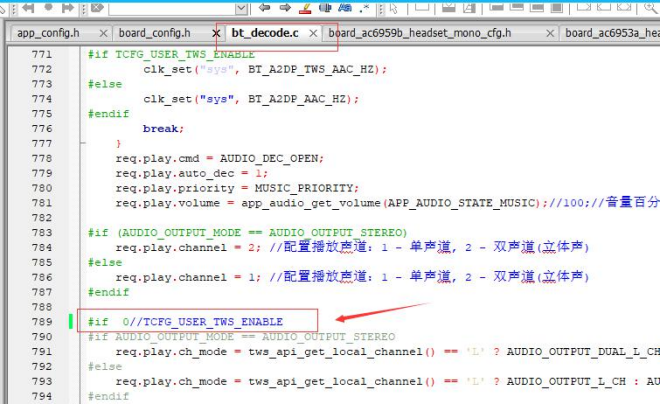
Task: Collapse the code fold marker at line 777
Action: click(83, 144)
